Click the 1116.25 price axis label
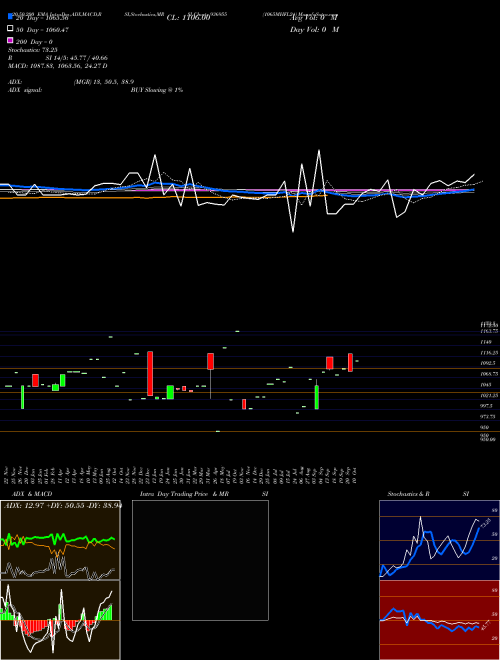 (489, 353)
